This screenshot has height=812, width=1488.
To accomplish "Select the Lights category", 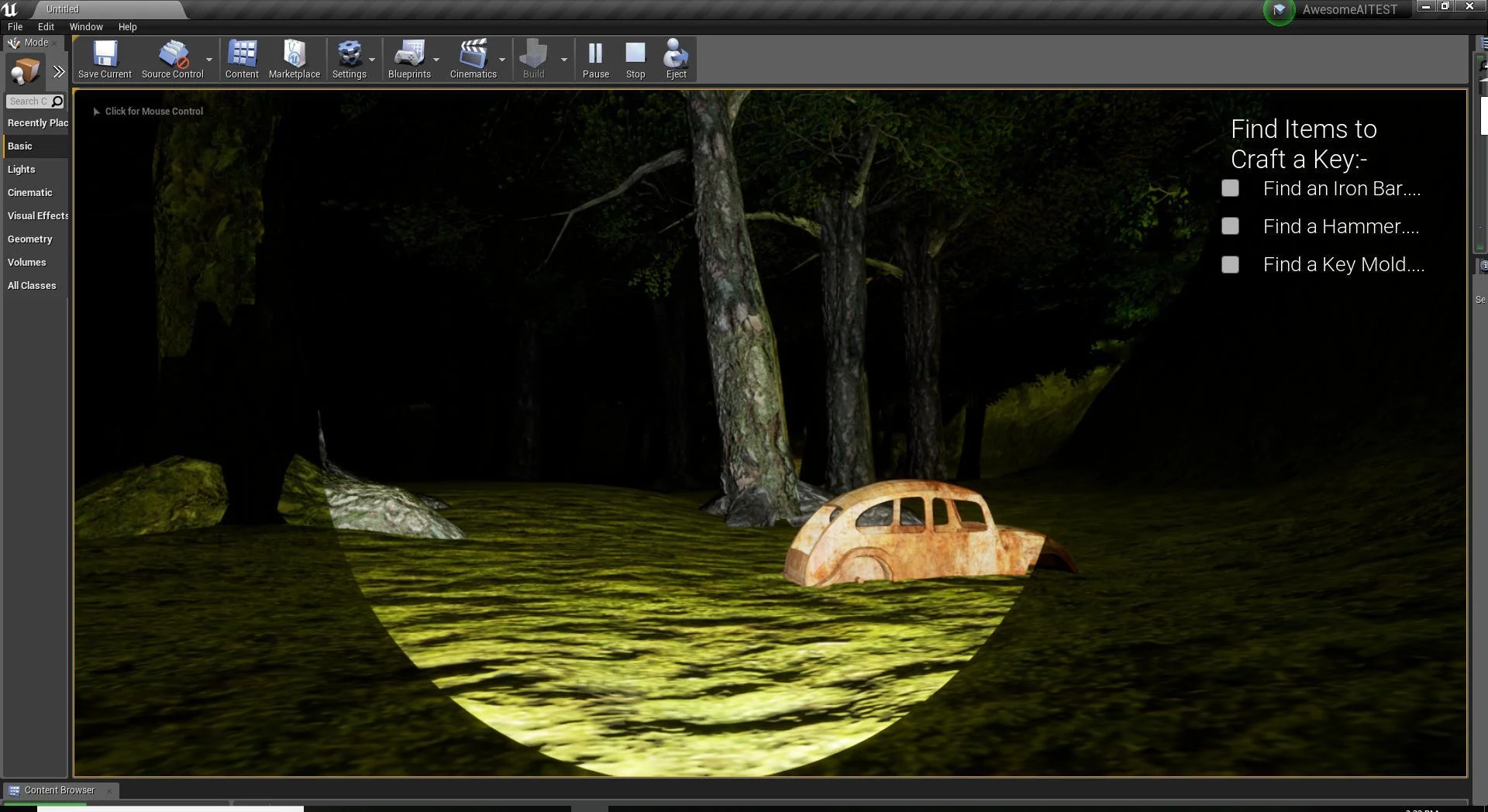I will pyautogui.click(x=36, y=170).
